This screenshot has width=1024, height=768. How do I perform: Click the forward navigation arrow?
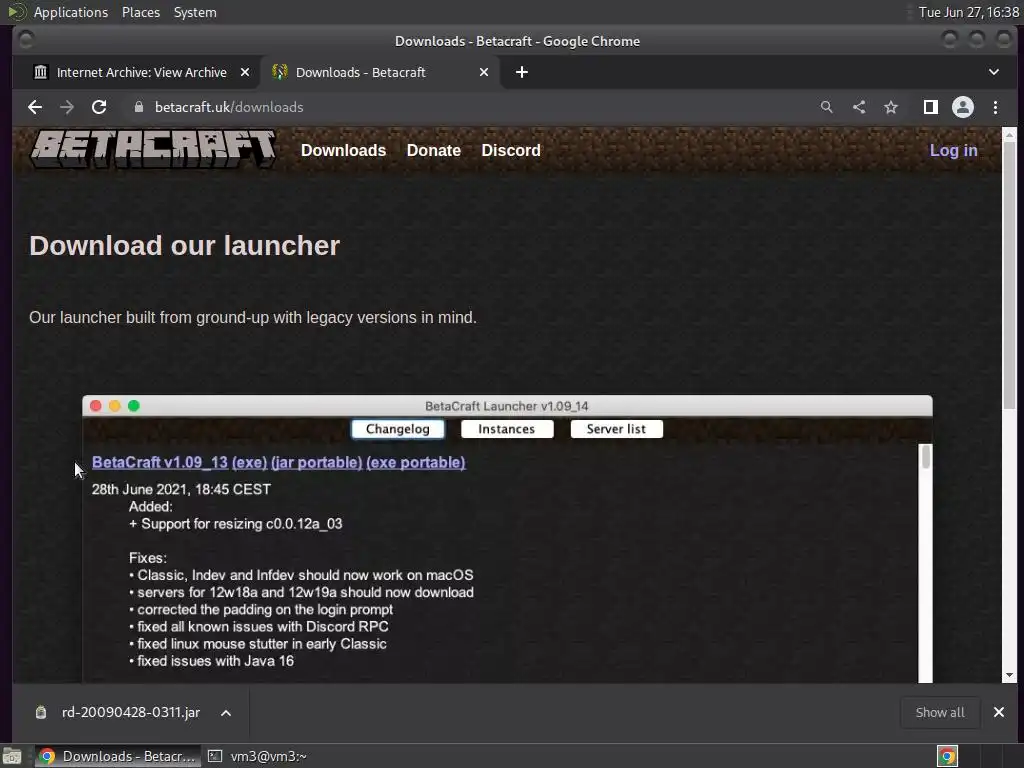pyautogui.click(x=67, y=107)
